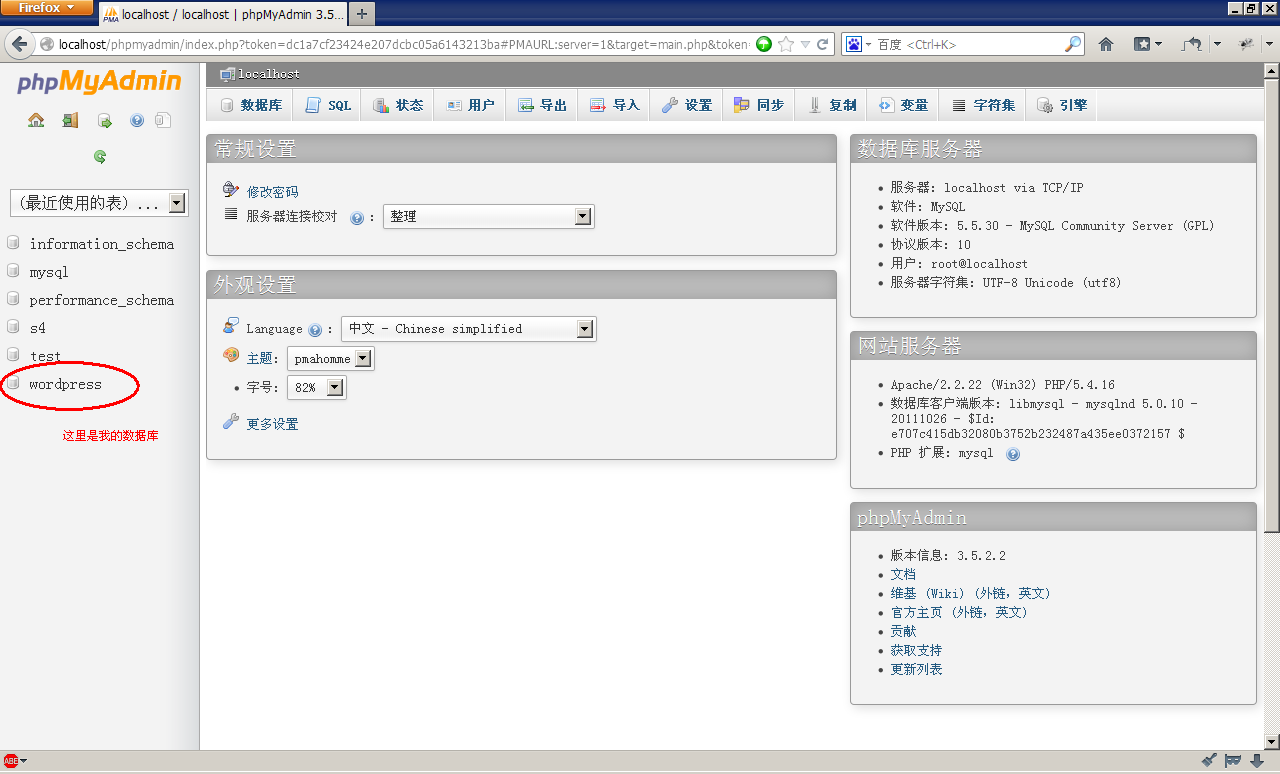Open the search engine selector paw dropdown

point(858,44)
